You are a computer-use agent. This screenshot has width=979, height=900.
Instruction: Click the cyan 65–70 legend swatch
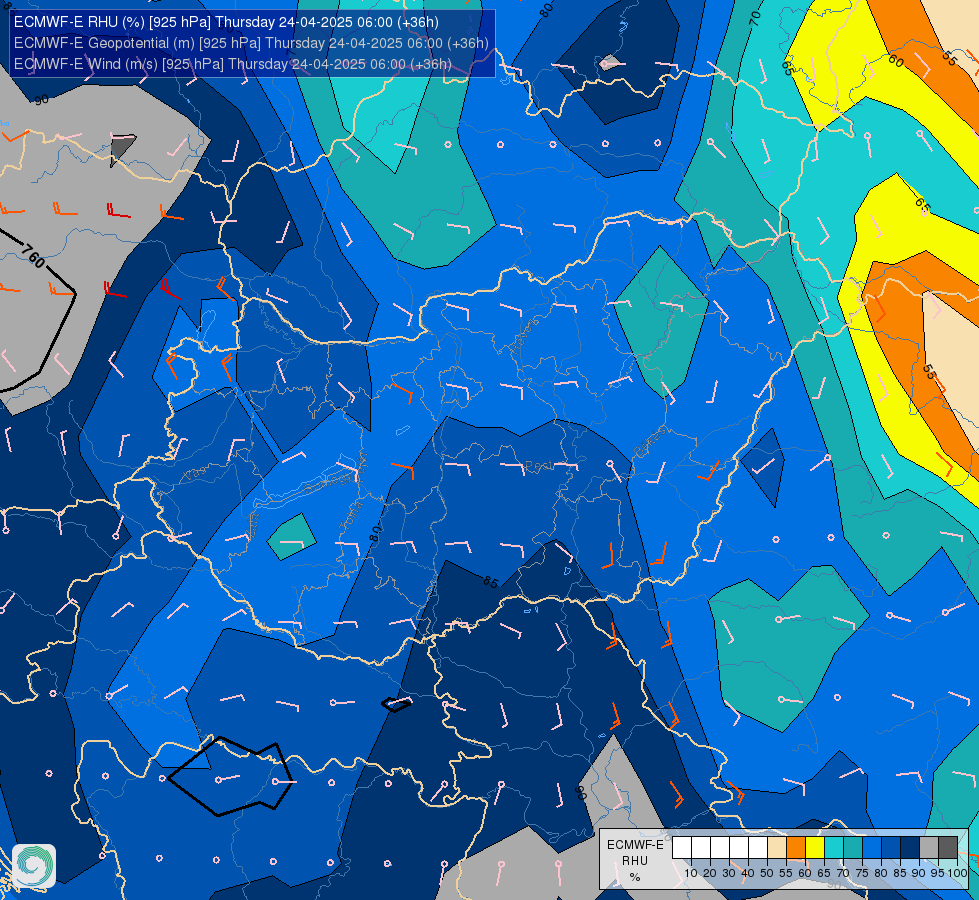click(834, 848)
